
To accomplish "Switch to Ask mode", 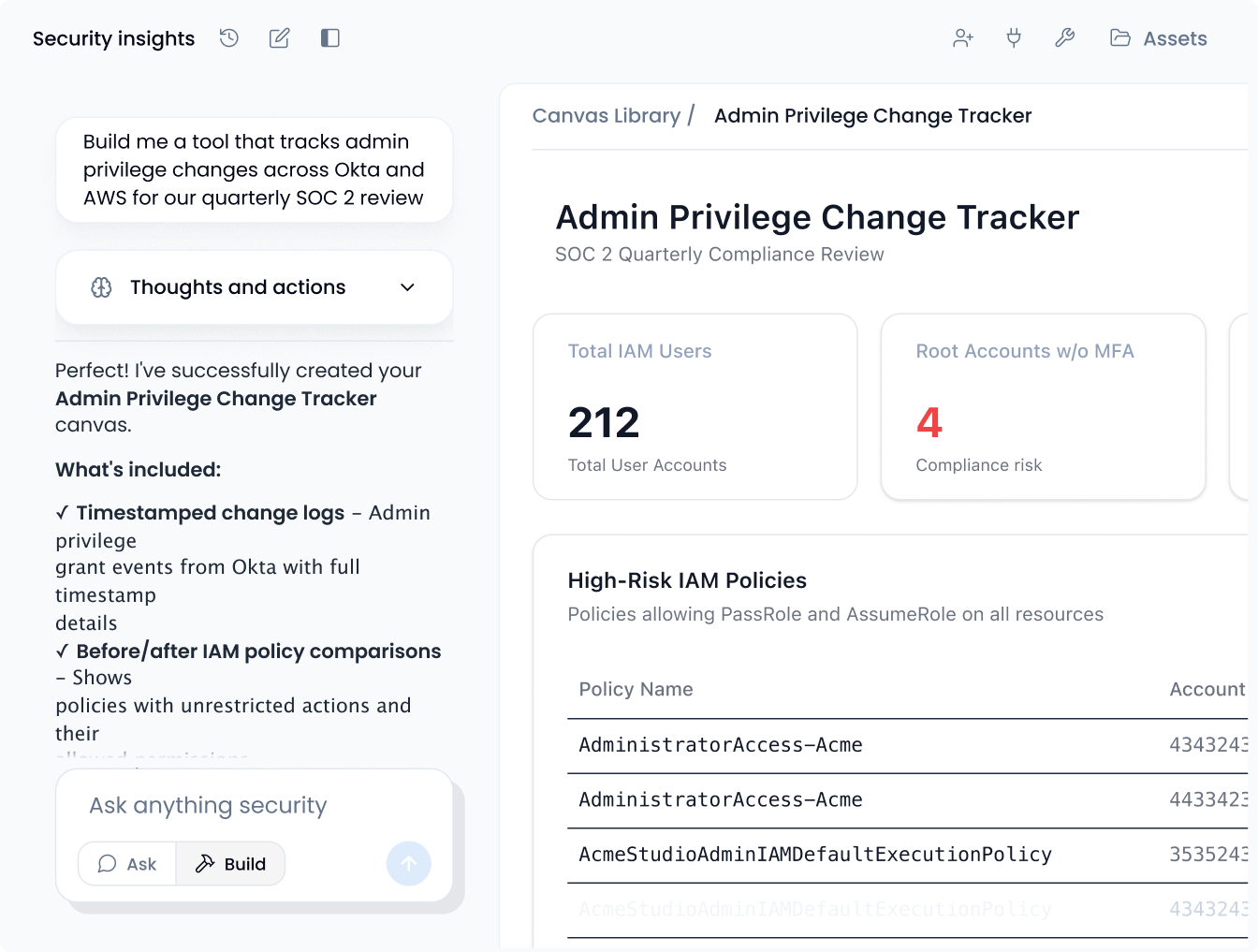I will 127,864.
